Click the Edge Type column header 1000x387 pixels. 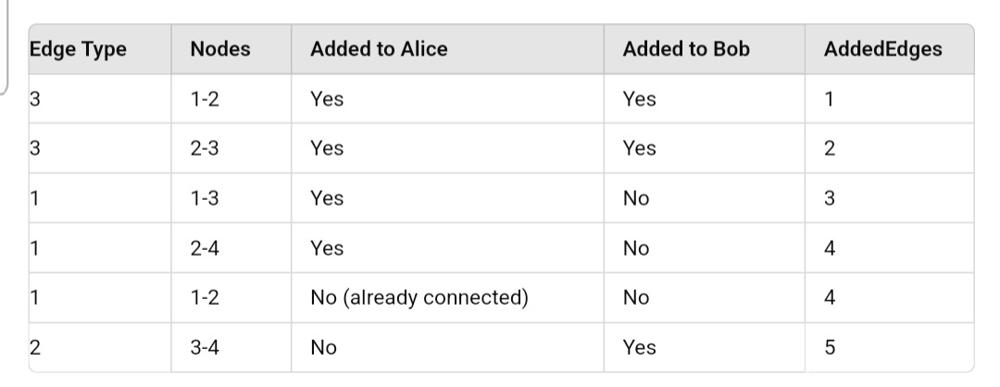[x=99, y=49]
